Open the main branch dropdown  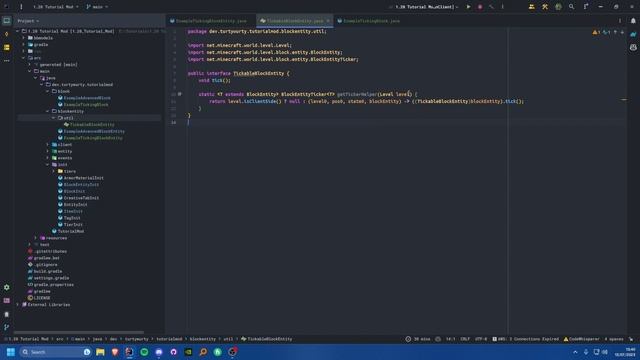[97, 7]
